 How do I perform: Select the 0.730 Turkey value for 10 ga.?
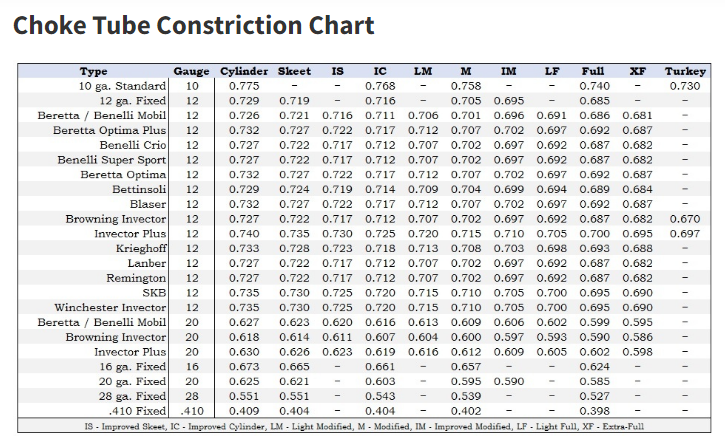pyautogui.click(x=685, y=86)
